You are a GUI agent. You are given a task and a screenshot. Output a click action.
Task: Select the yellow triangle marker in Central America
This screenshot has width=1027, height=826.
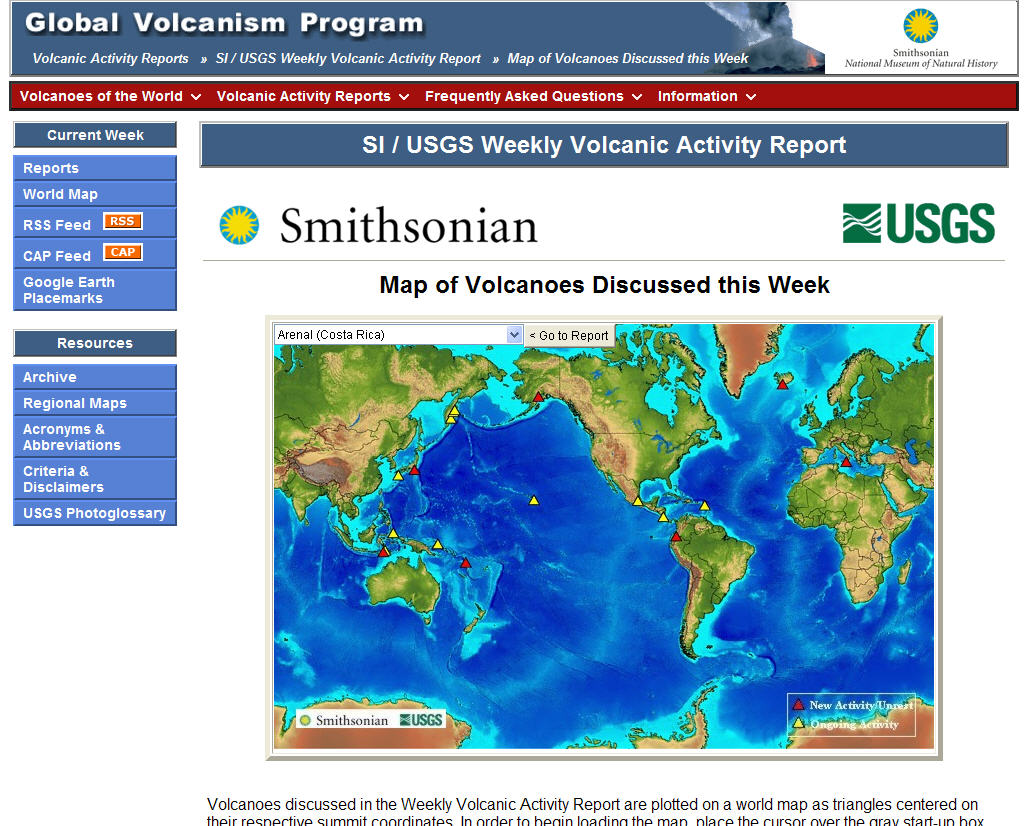pyautogui.click(x=663, y=517)
